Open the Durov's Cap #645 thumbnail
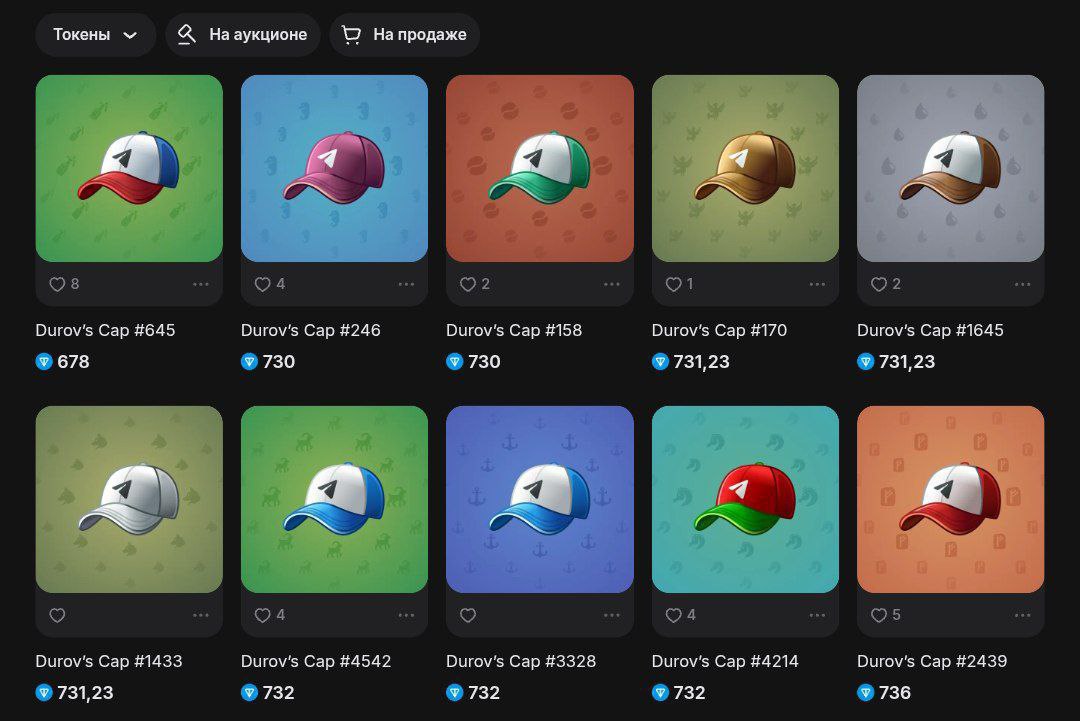 click(129, 168)
